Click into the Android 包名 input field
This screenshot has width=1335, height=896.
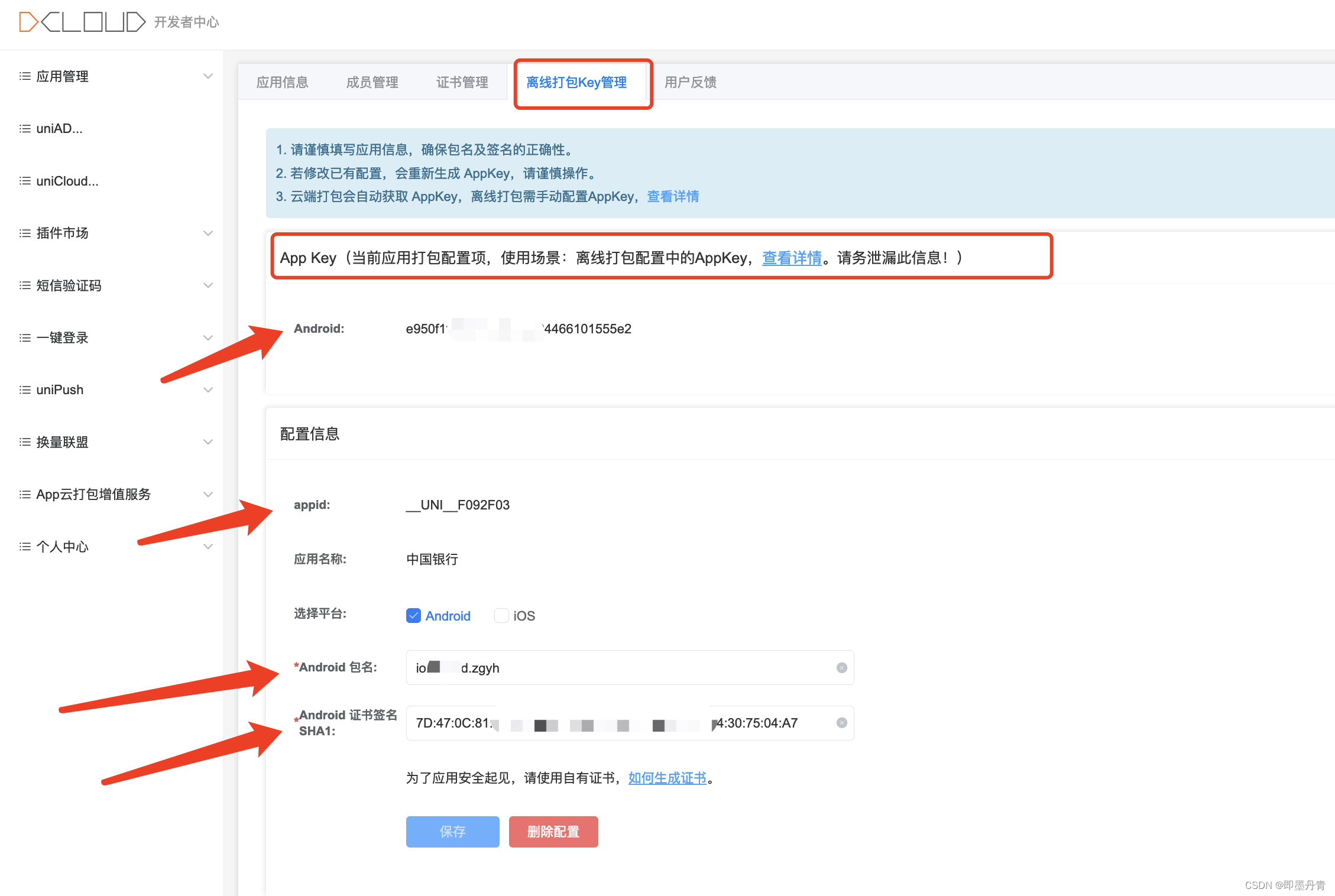click(x=630, y=668)
